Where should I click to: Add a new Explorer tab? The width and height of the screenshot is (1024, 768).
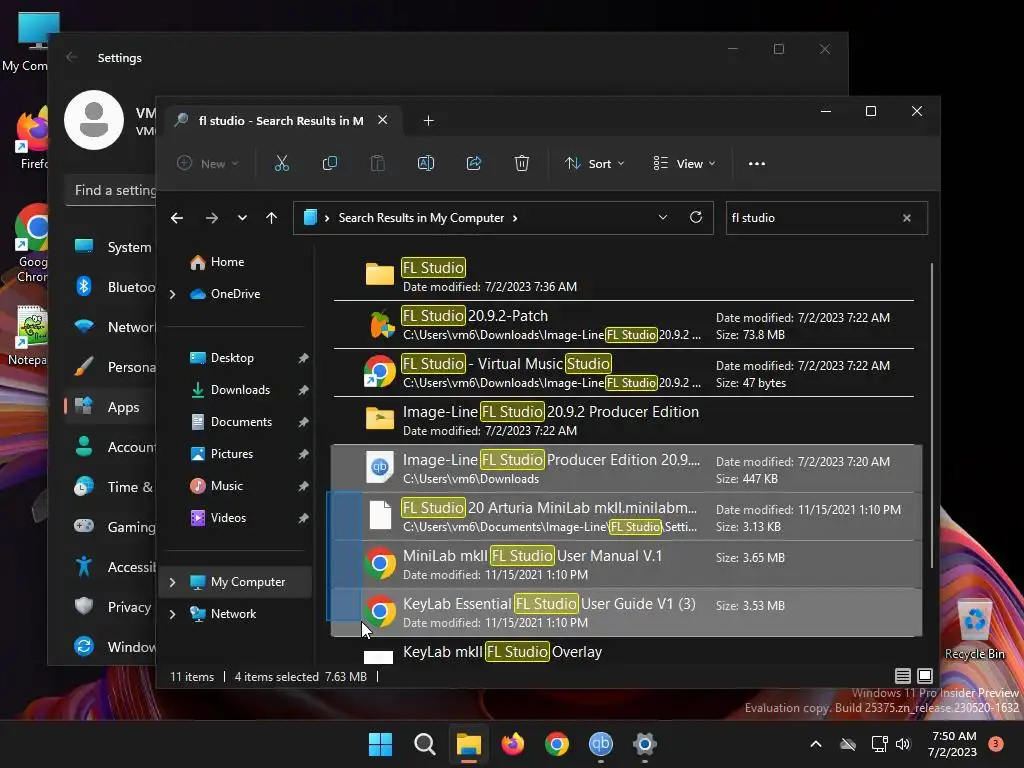428,121
